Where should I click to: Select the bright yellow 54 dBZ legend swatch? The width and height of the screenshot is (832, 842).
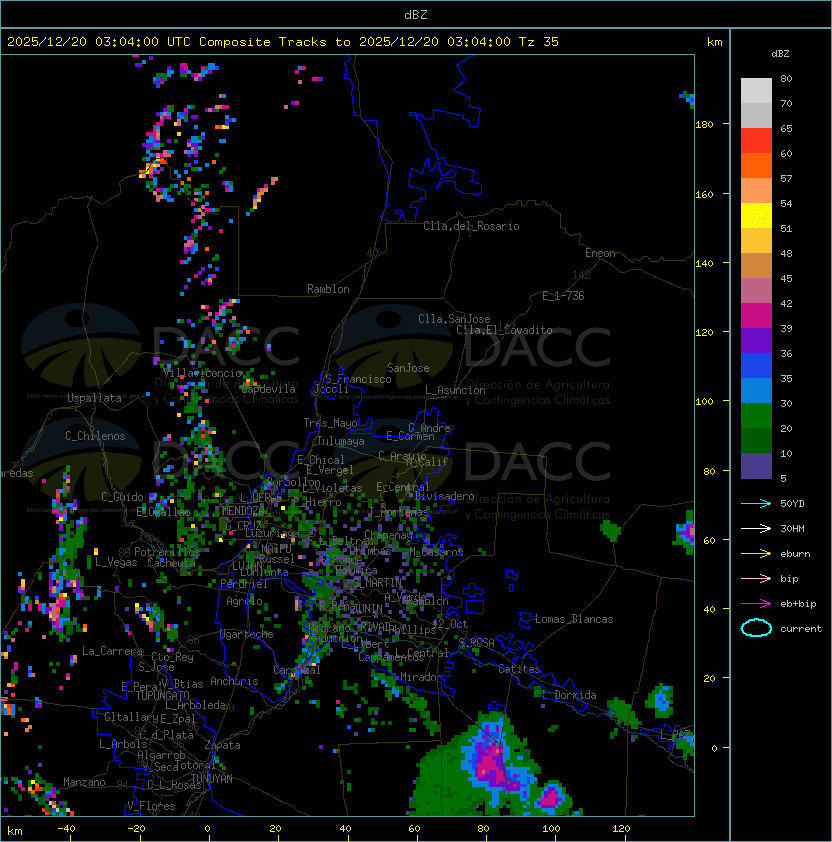tap(756, 216)
